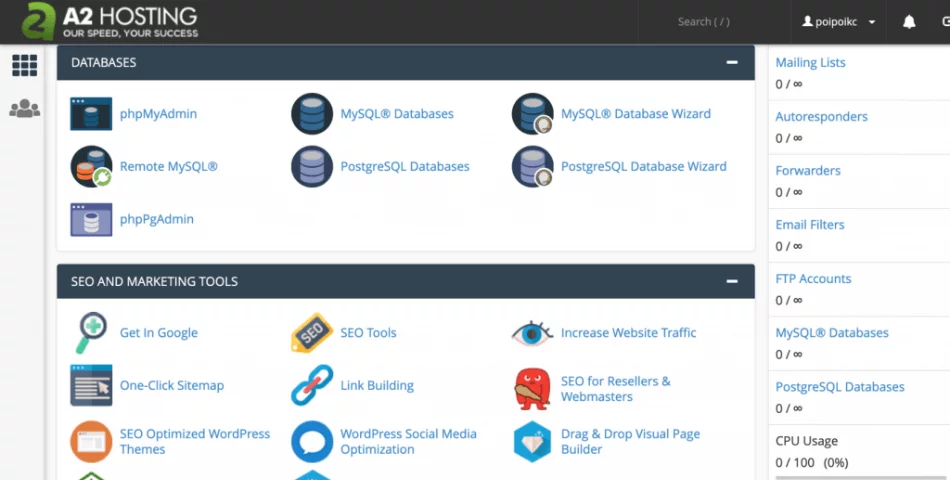950x480 pixels.
Task: Collapse the Databases section
Action: pyautogui.click(x=732, y=62)
